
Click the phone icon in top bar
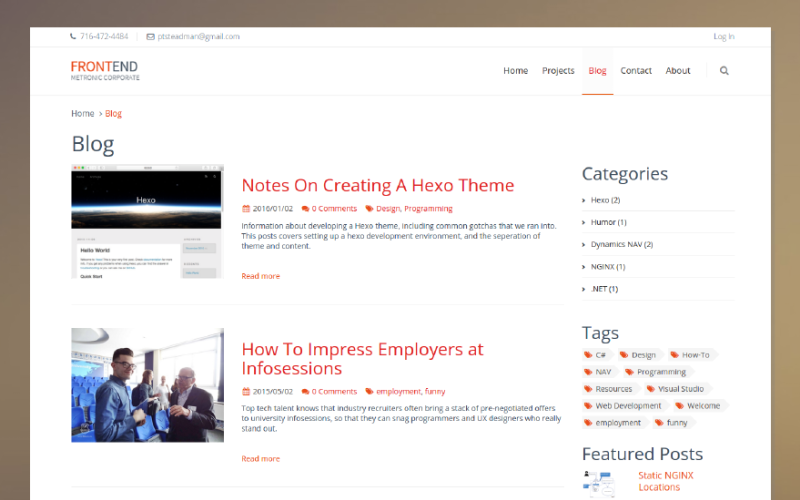(73, 37)
